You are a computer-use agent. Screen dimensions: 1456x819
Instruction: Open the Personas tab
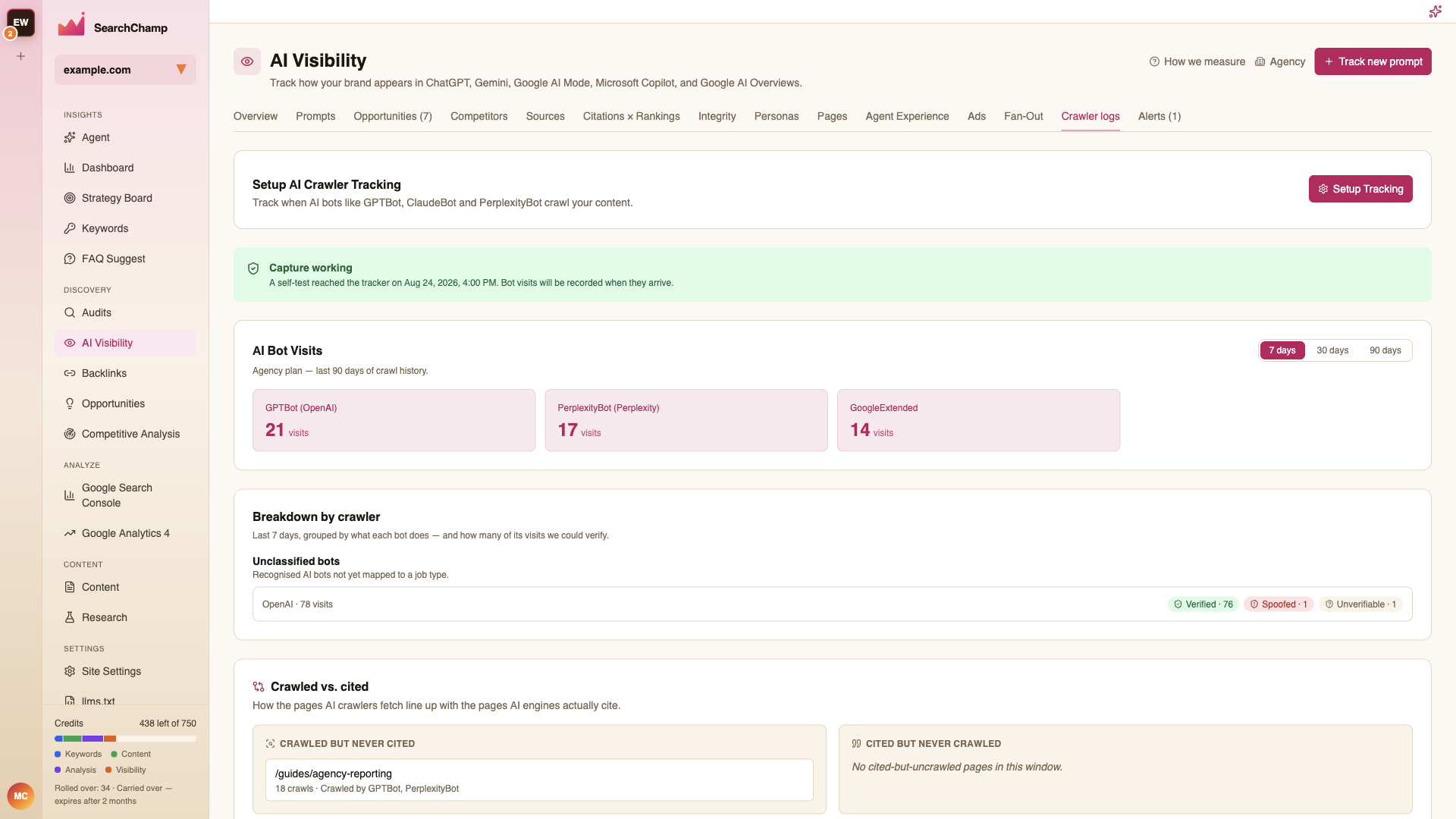[777, 116]
